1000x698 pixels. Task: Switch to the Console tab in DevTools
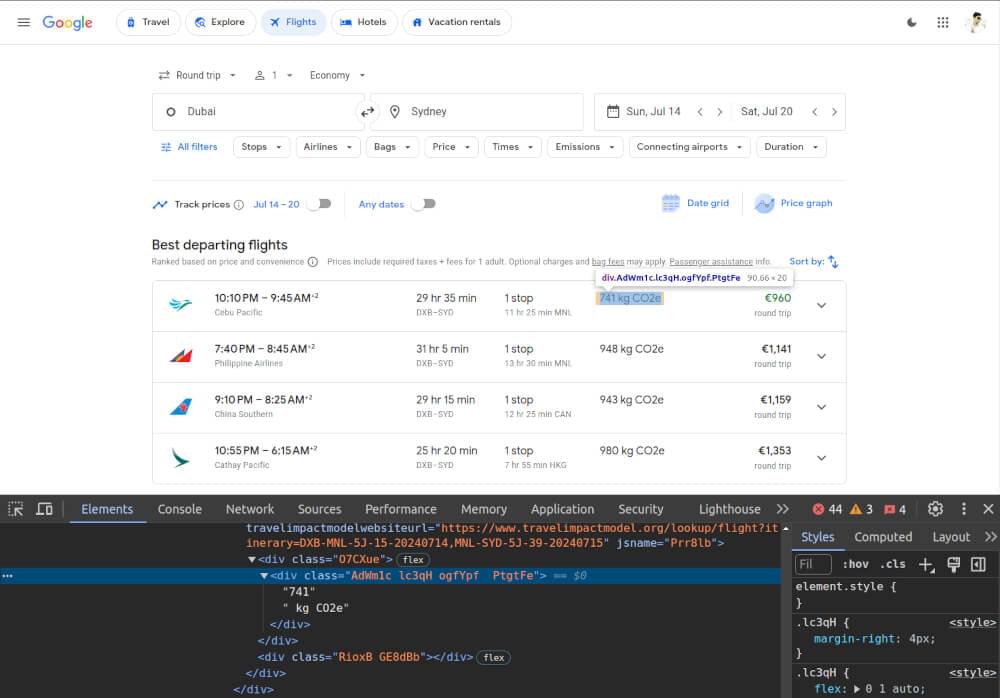[179, 509]
